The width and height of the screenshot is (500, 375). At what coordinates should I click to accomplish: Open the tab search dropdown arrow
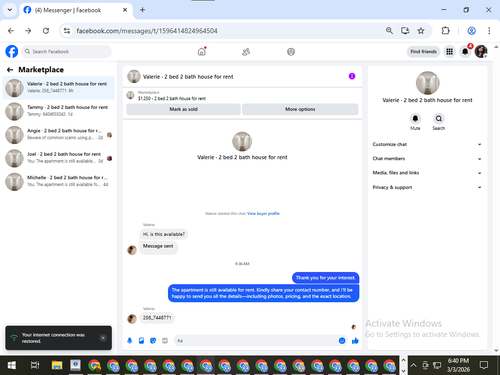click(x=10, y=10)
